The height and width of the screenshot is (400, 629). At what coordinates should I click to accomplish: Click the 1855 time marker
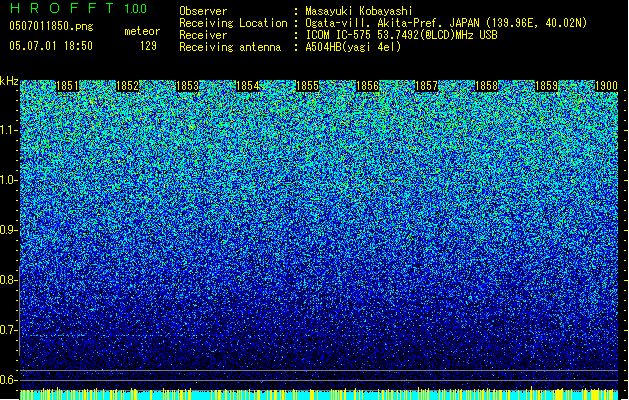click(307, 86)
